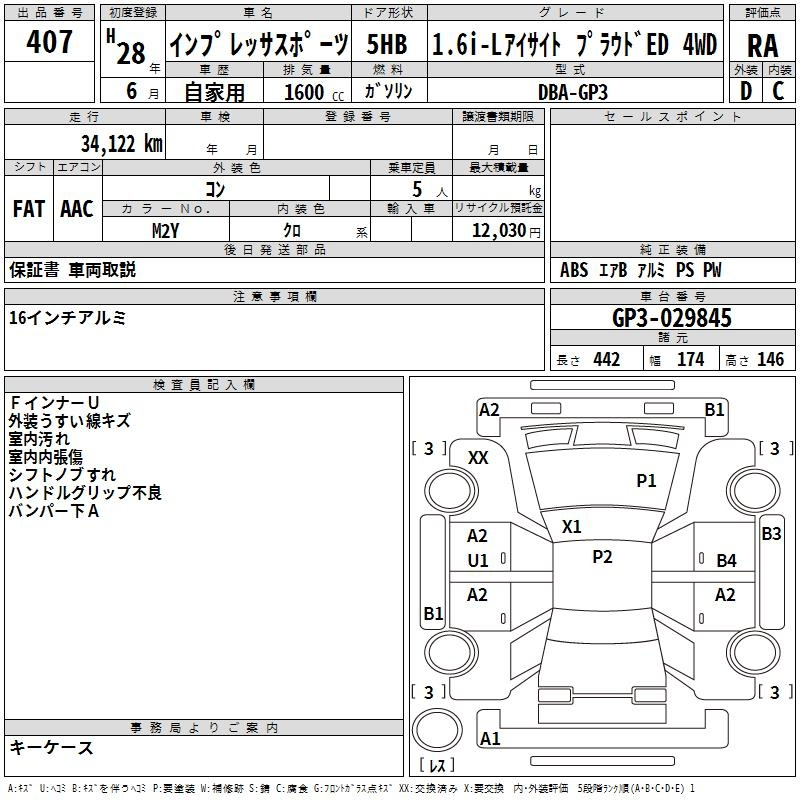800x800 pixels.
Task: Click inspector note 外装うすい線キズ
Action: click(x=69, y=420)
